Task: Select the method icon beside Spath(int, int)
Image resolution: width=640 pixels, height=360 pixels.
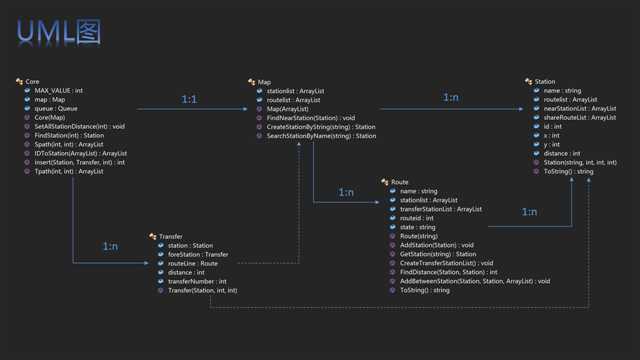Action: tap(27, 144)
